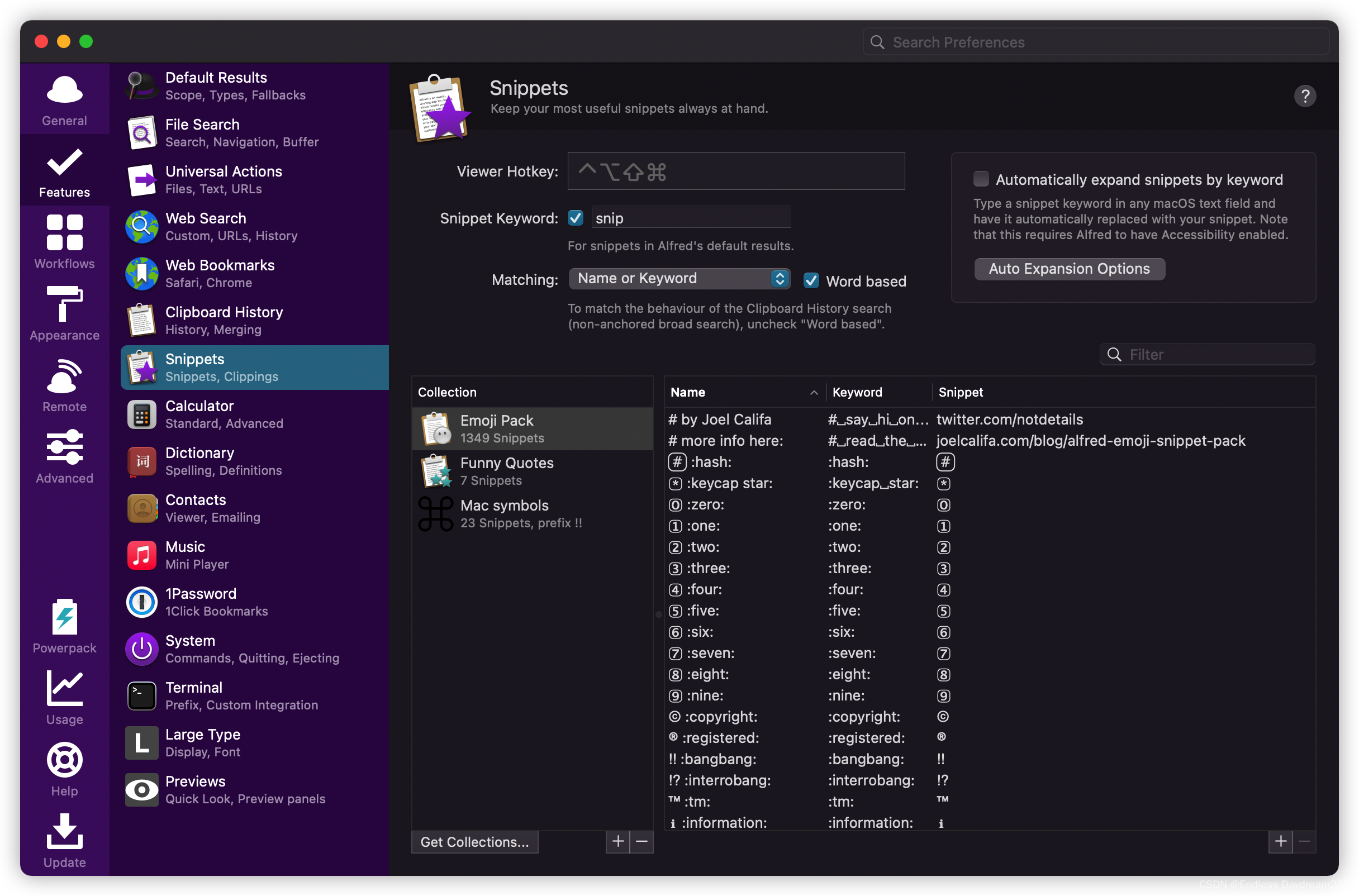
Task: Click the remove collection minus icon
Action: pos(642,841)
